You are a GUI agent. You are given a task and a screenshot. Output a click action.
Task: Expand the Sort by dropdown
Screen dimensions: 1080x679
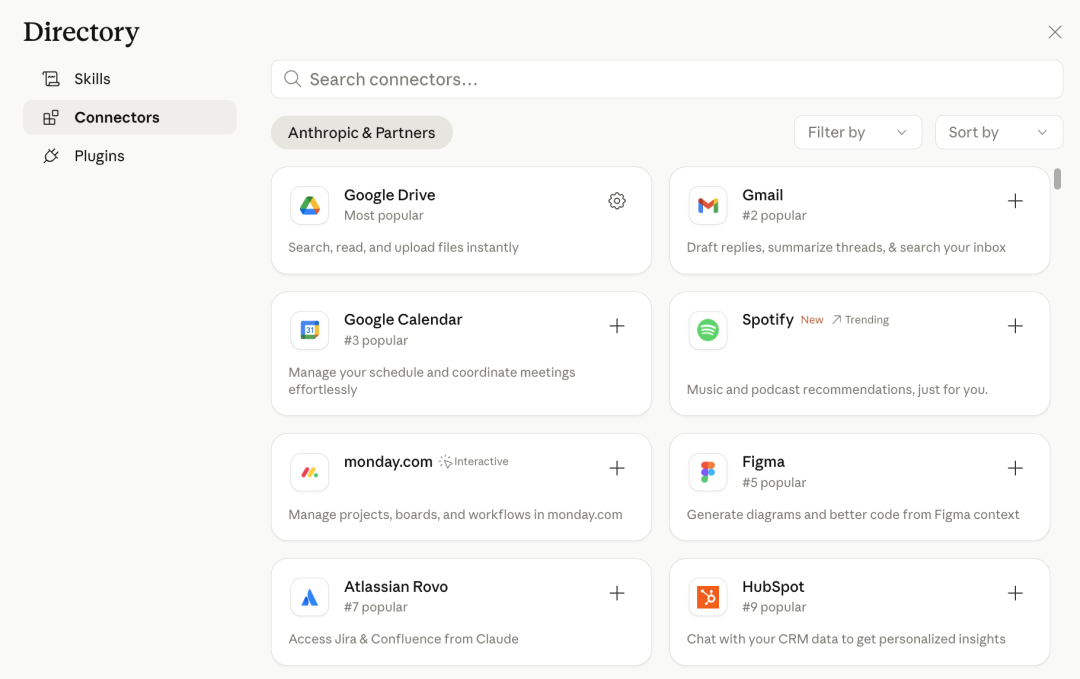click(x=998, y=133)
